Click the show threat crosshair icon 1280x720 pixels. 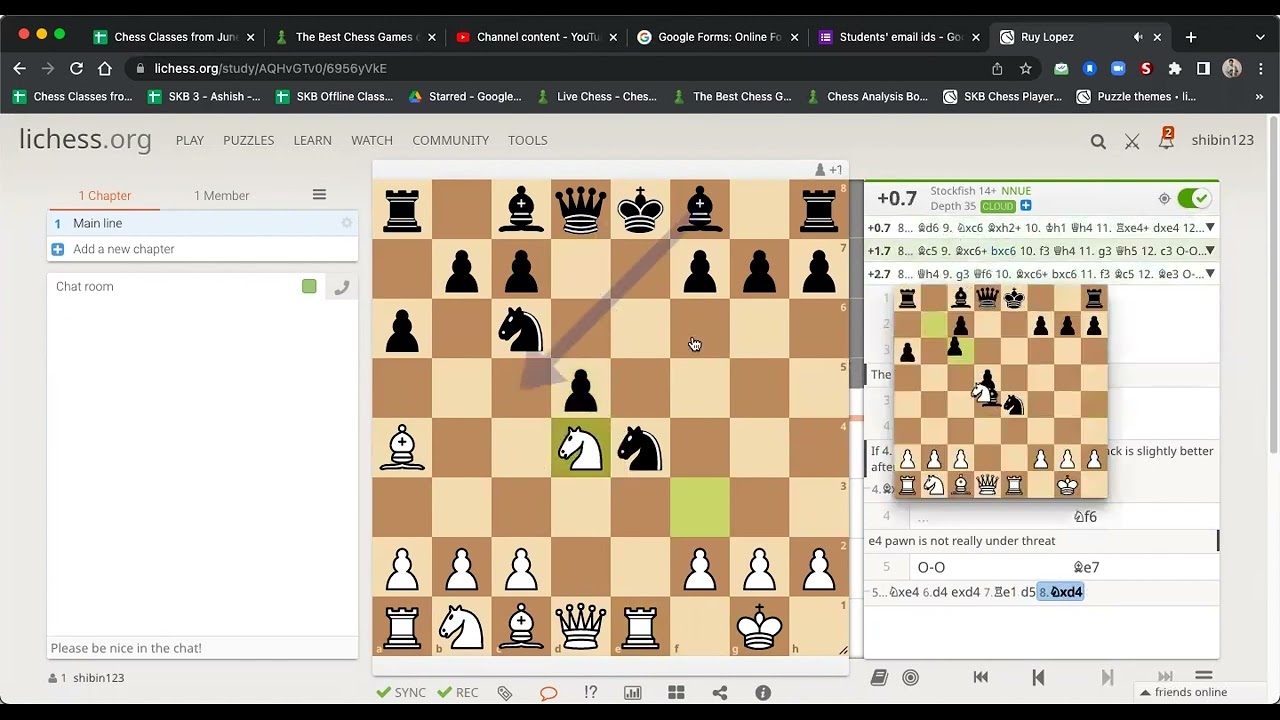click(x=1164, y=199)
